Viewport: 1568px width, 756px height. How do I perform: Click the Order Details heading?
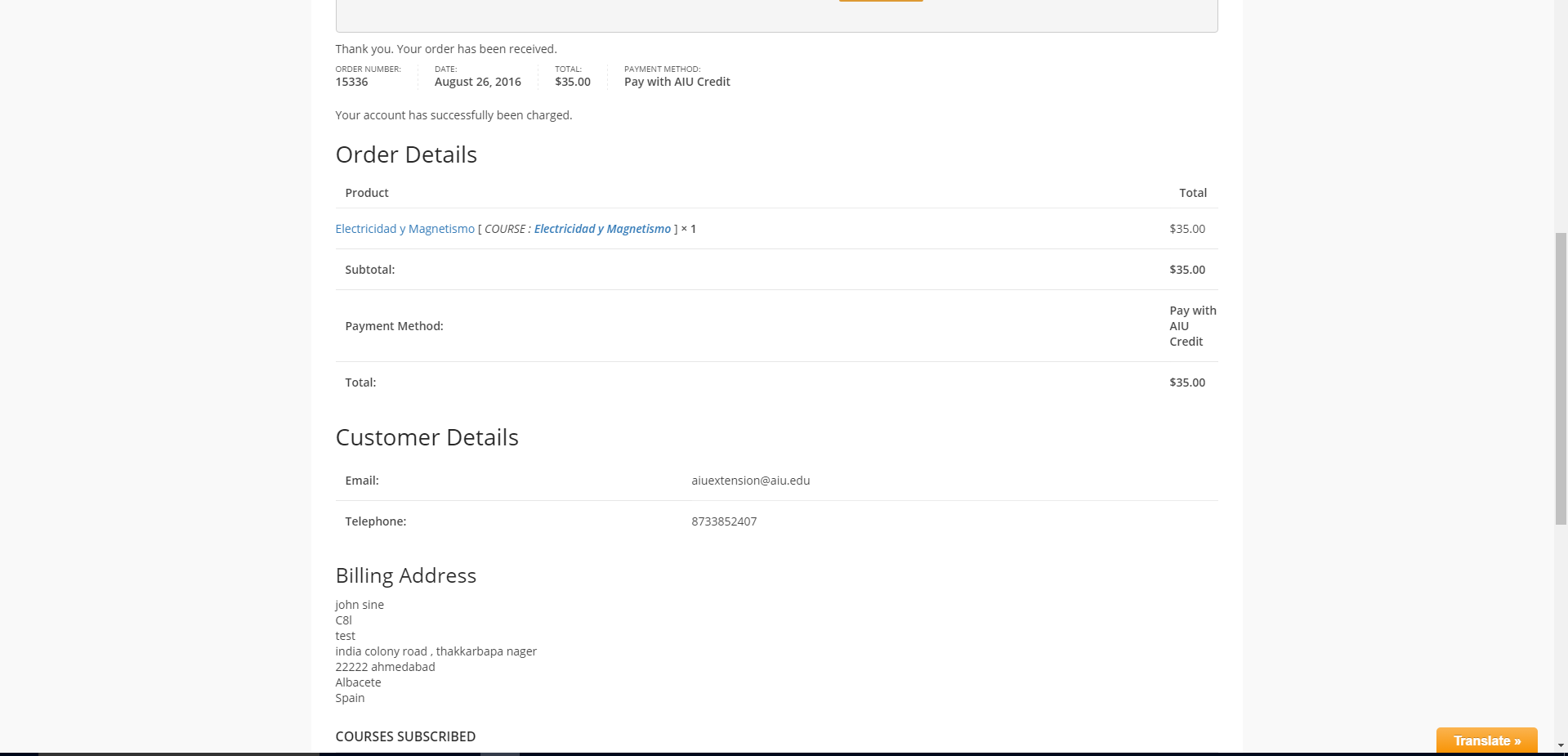point(406,154)
